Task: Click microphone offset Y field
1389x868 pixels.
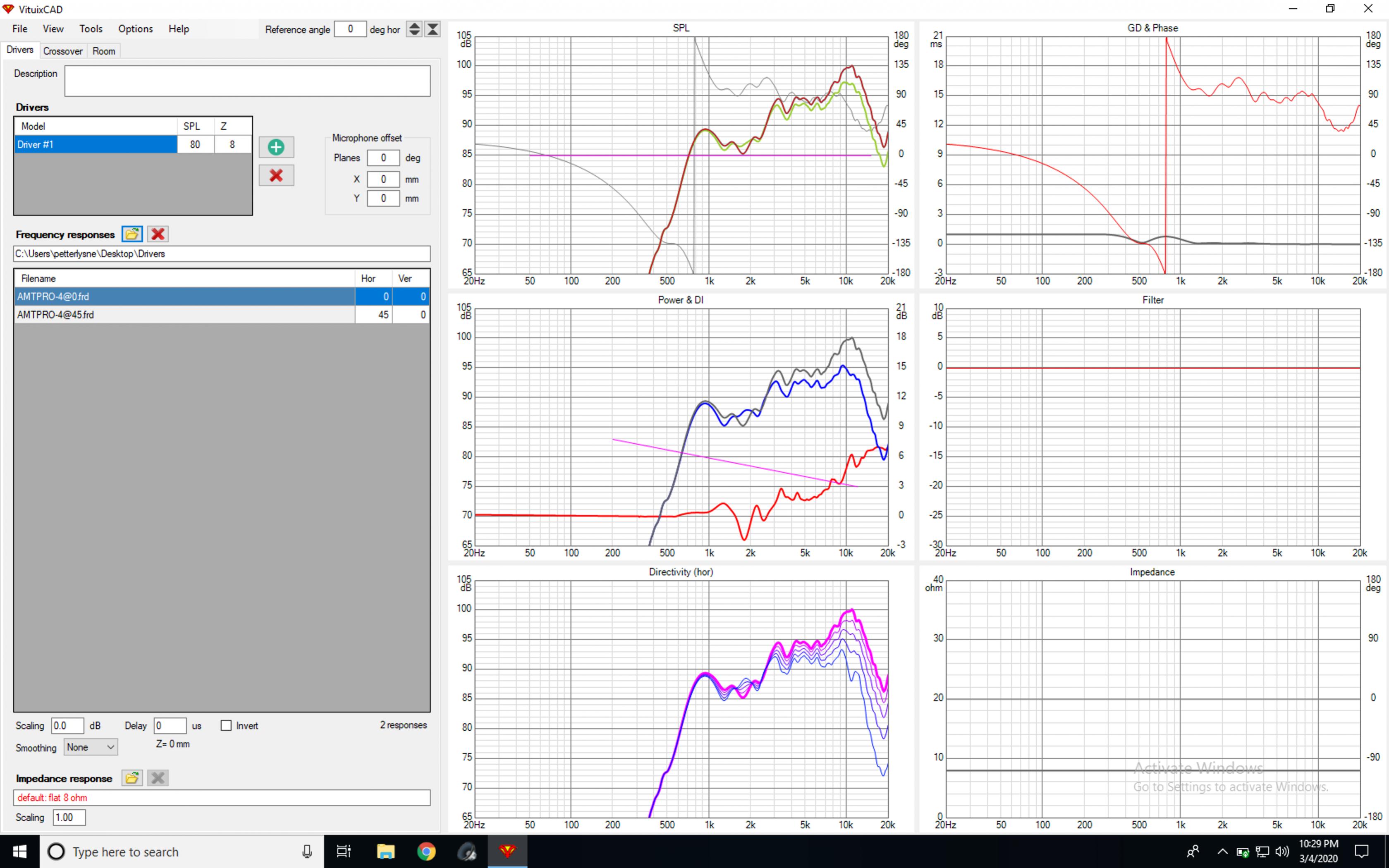Action: (383, 198)
